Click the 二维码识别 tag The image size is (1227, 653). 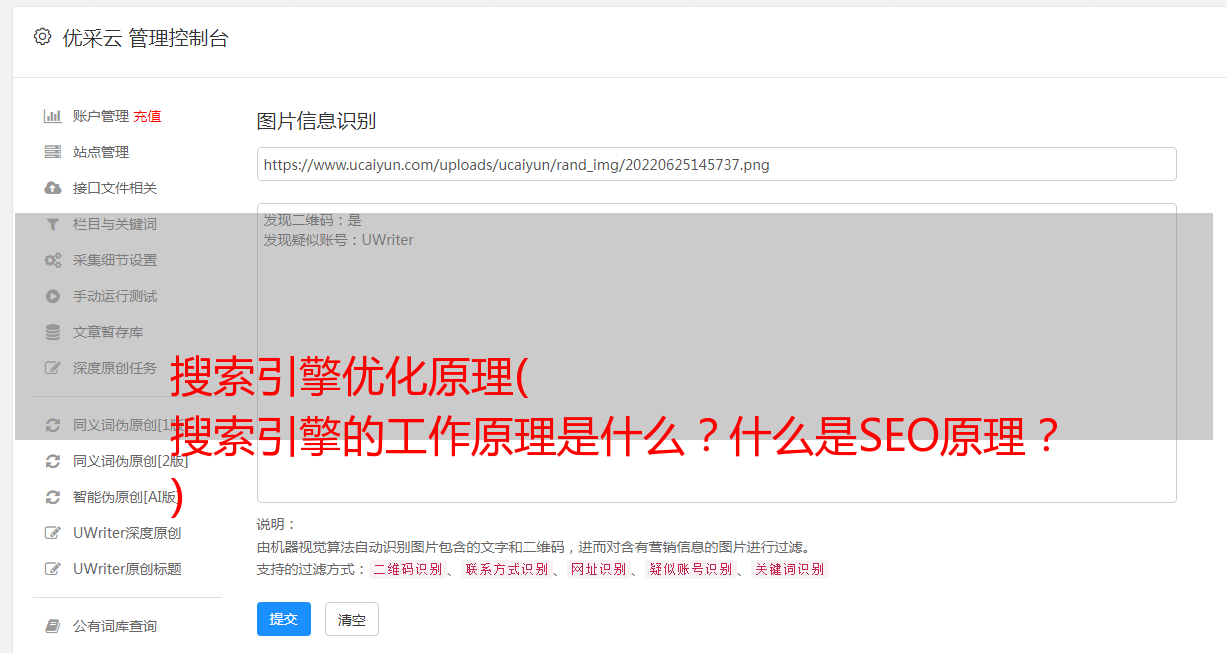tap(408, 569)
